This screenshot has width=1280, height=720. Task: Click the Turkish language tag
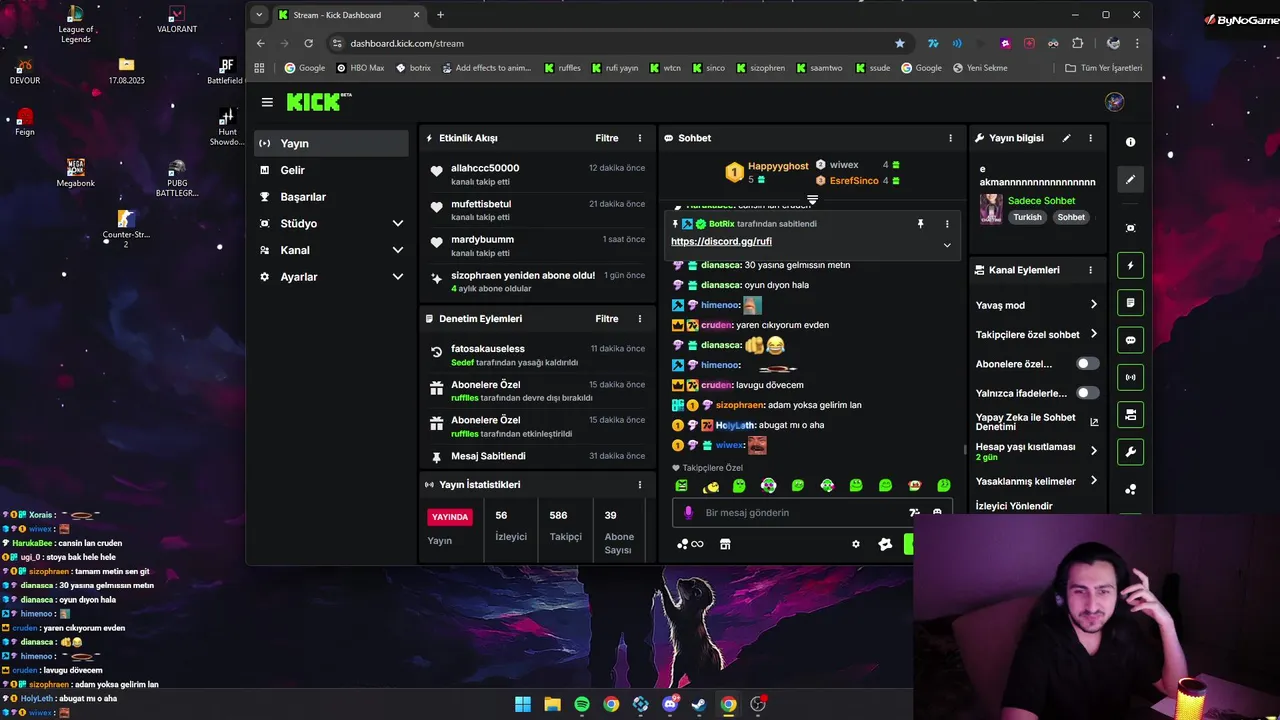point(1027,217)
